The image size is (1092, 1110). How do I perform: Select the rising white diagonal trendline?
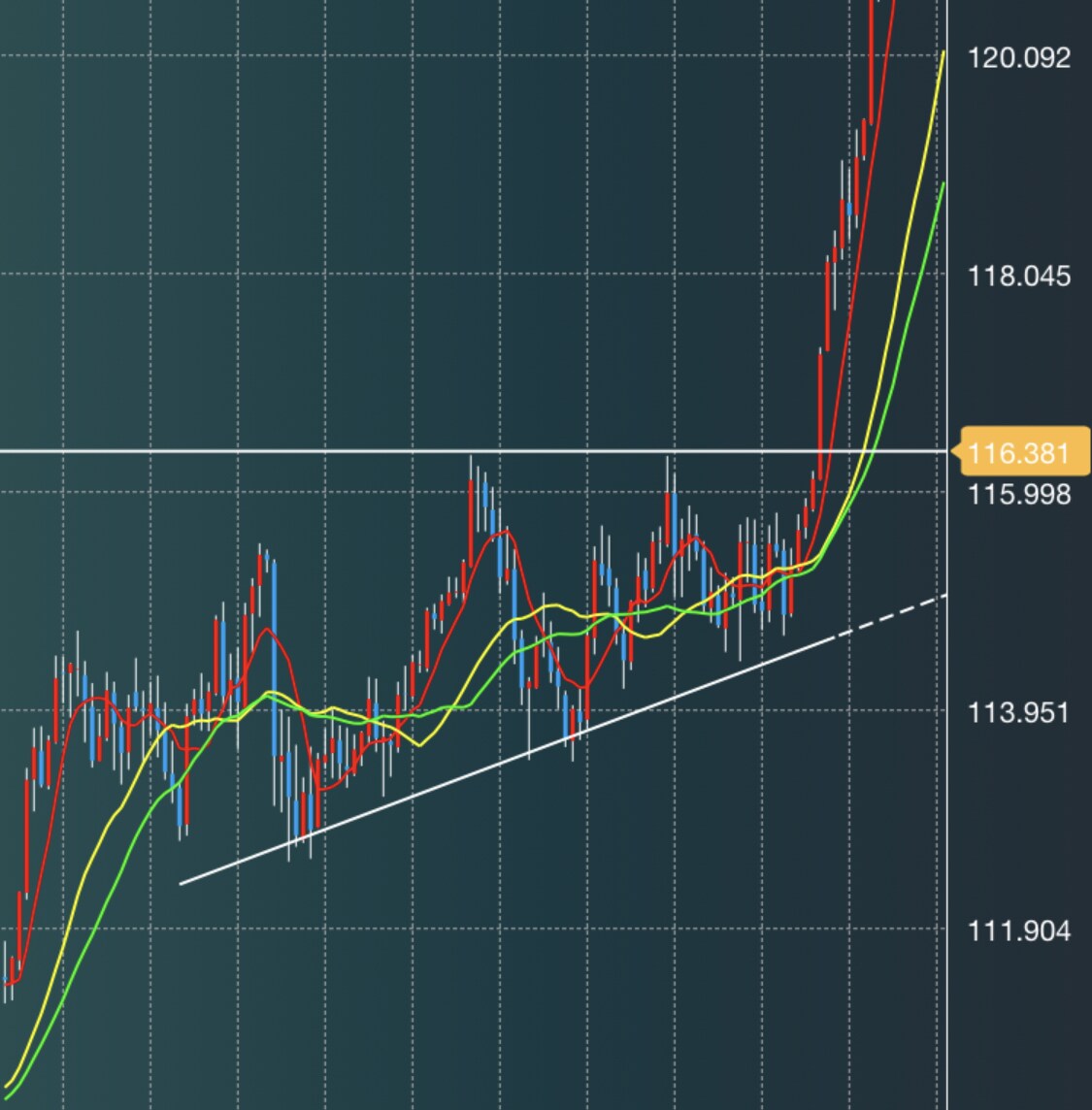(507, 761)
